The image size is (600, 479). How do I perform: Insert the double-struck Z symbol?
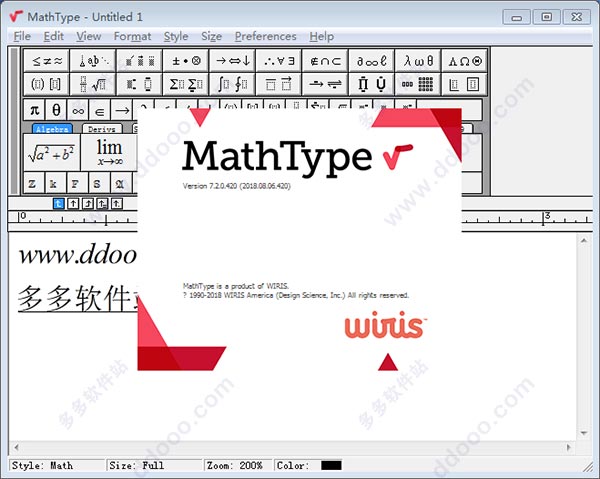pos(33,183)
